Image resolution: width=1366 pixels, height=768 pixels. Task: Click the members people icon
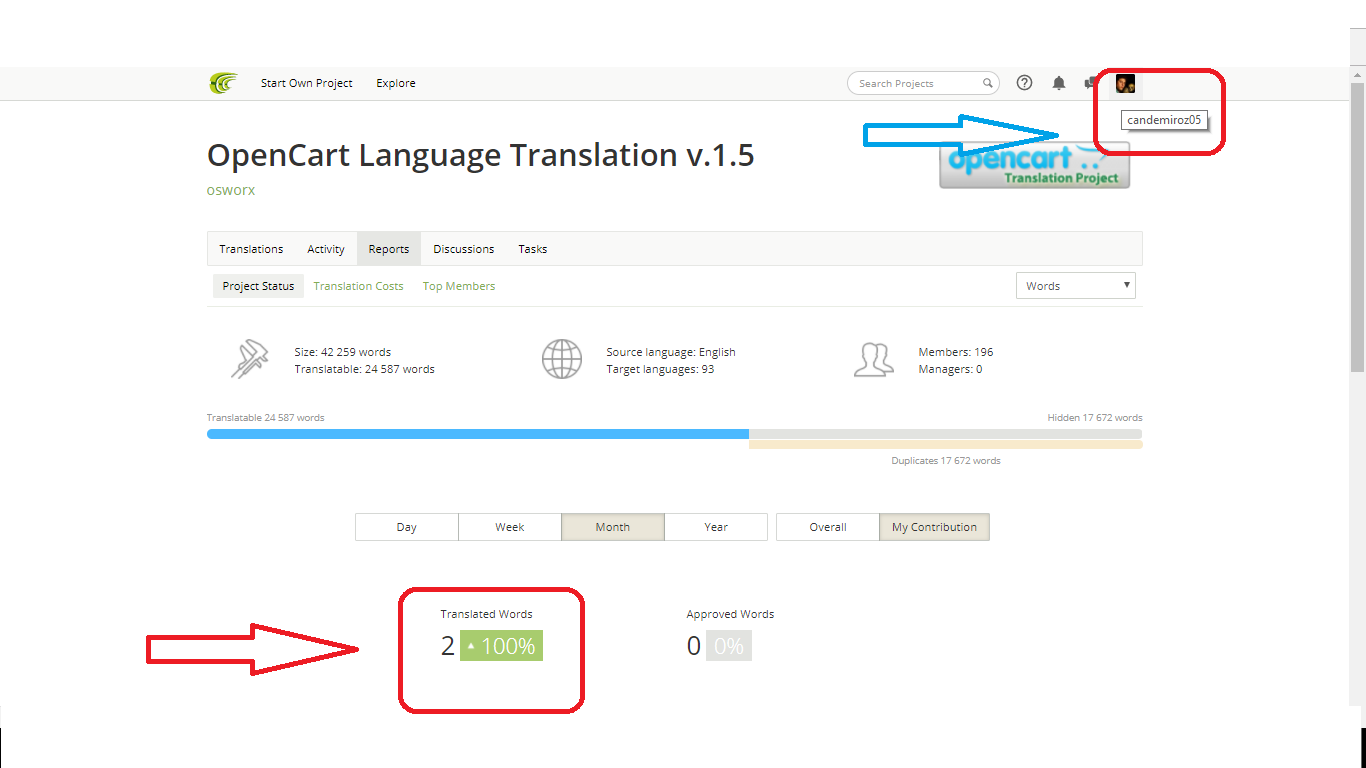coord(874,360)
